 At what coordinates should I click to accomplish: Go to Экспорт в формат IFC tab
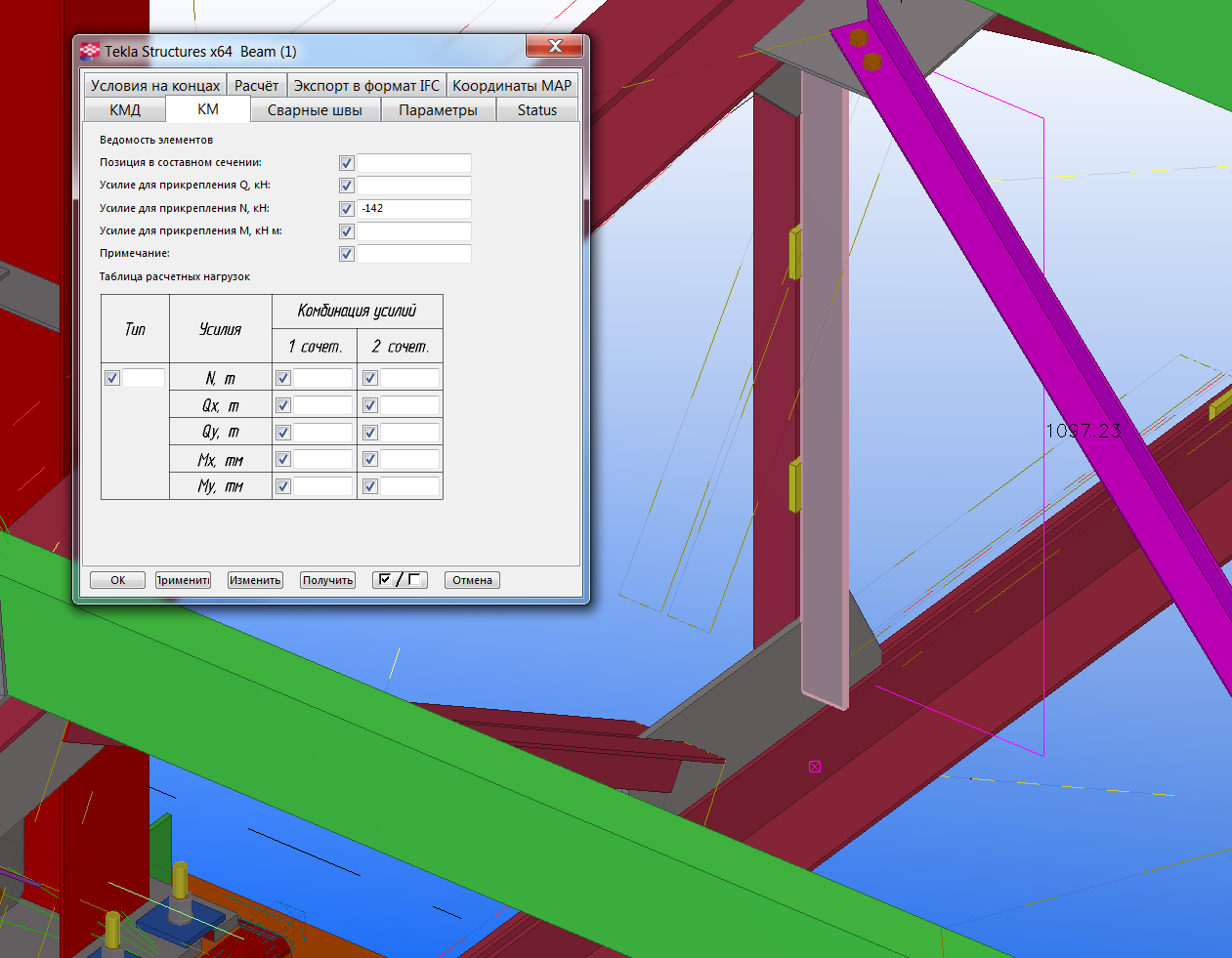point(366,86)
